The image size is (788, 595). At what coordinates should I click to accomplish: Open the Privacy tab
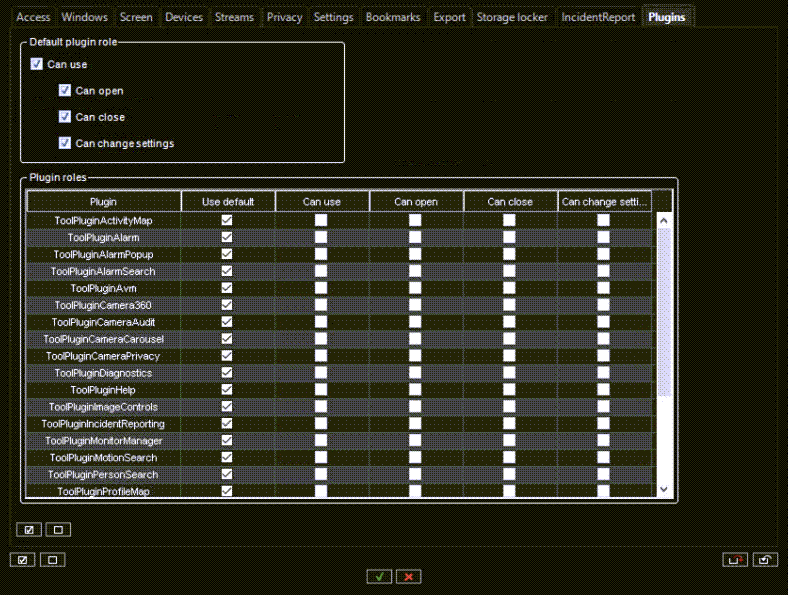[x=284, y=17]
